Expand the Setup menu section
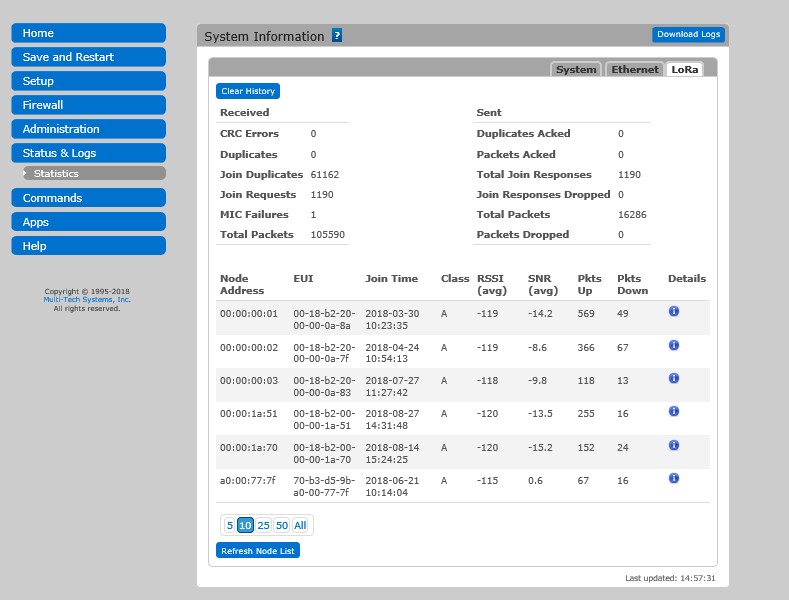789x600 pixels. pyautogui.click(x=88, y=81)
